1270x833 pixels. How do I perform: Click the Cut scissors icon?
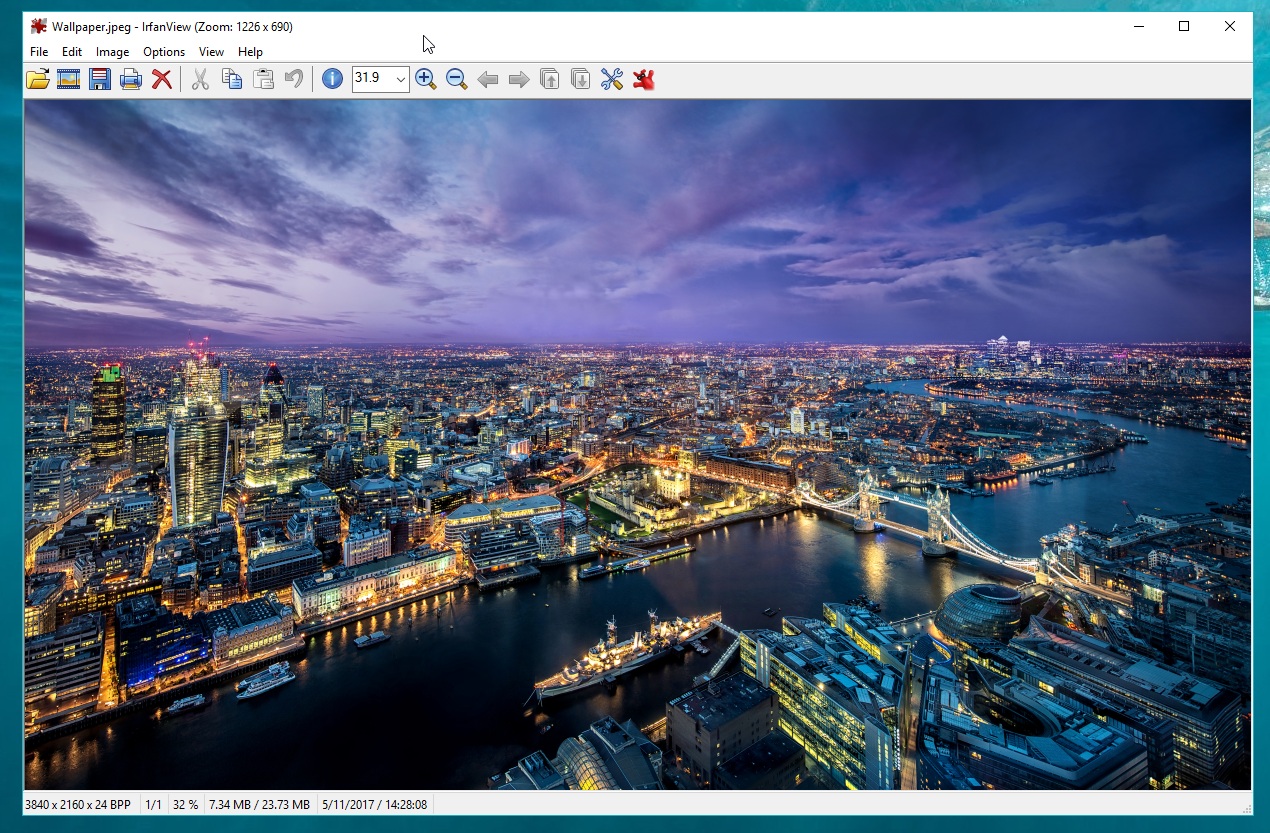point(200,79)
